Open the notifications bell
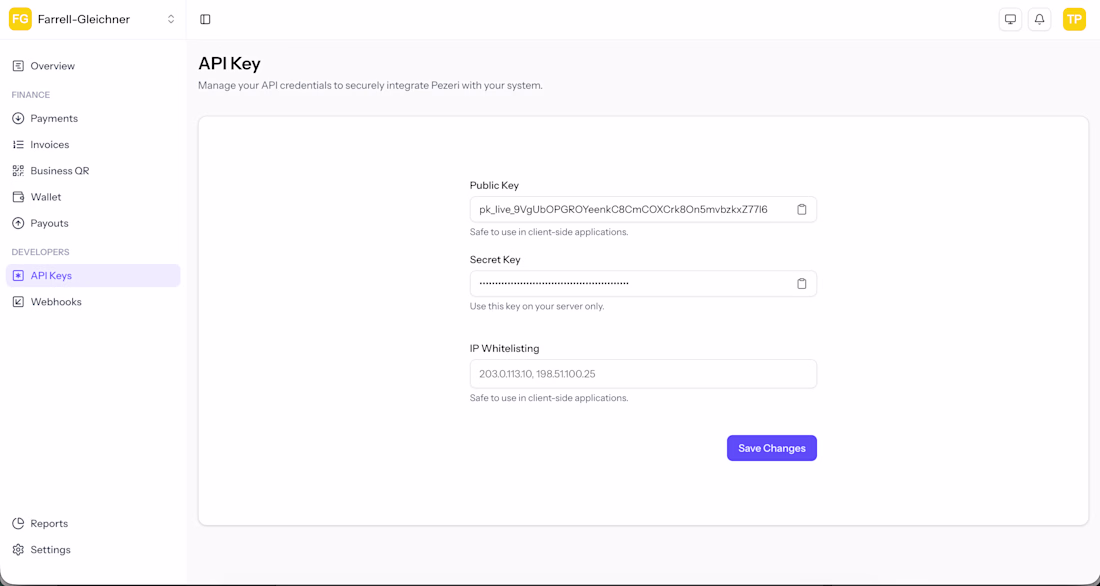Viewport: 1100px width, 586px height. pos(1040,19)
